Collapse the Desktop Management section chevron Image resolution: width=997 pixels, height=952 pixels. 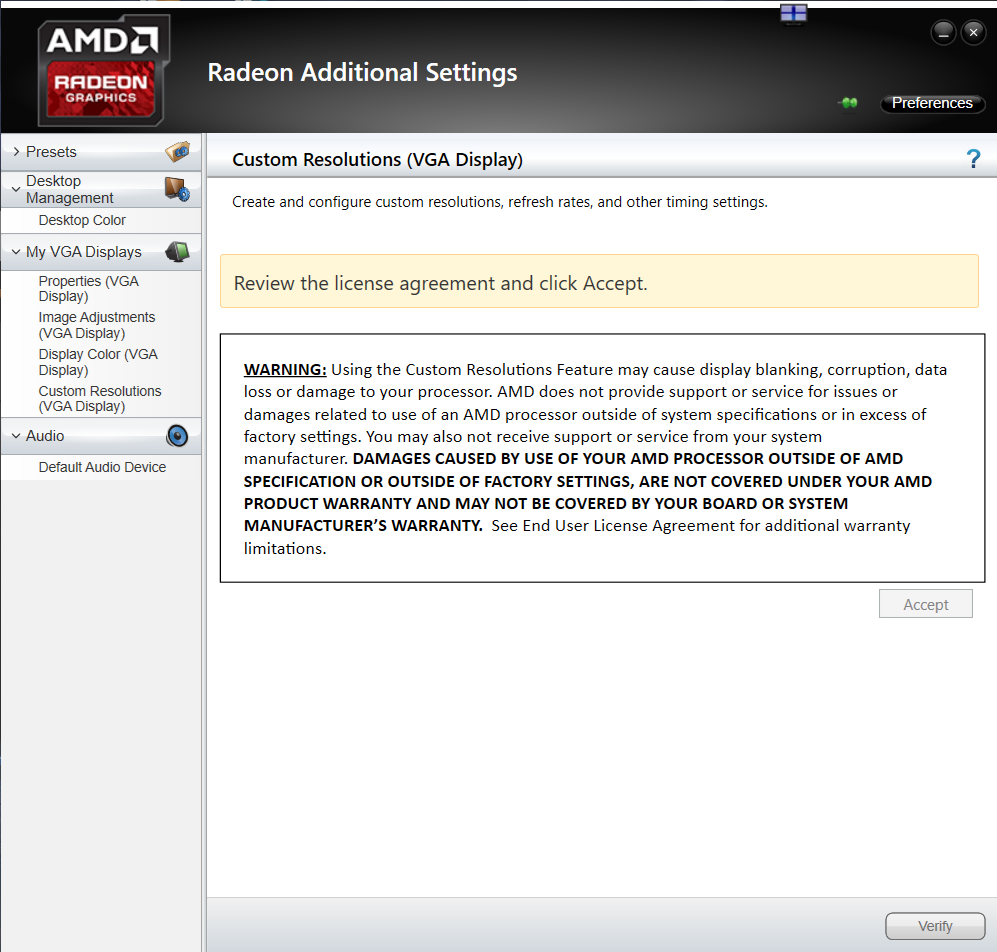(x=17, y=189)
